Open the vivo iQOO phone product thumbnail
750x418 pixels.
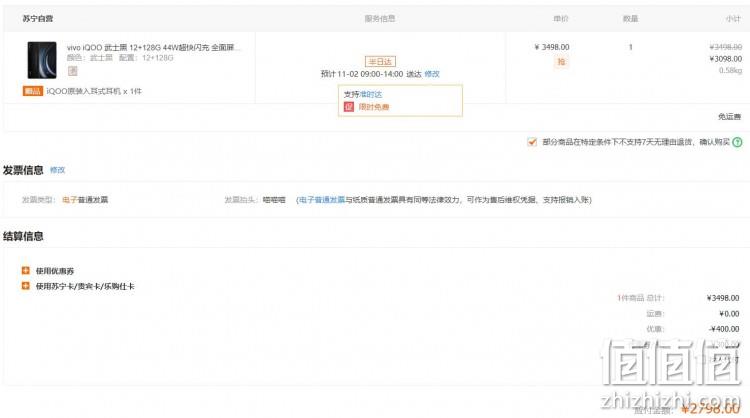42,60
